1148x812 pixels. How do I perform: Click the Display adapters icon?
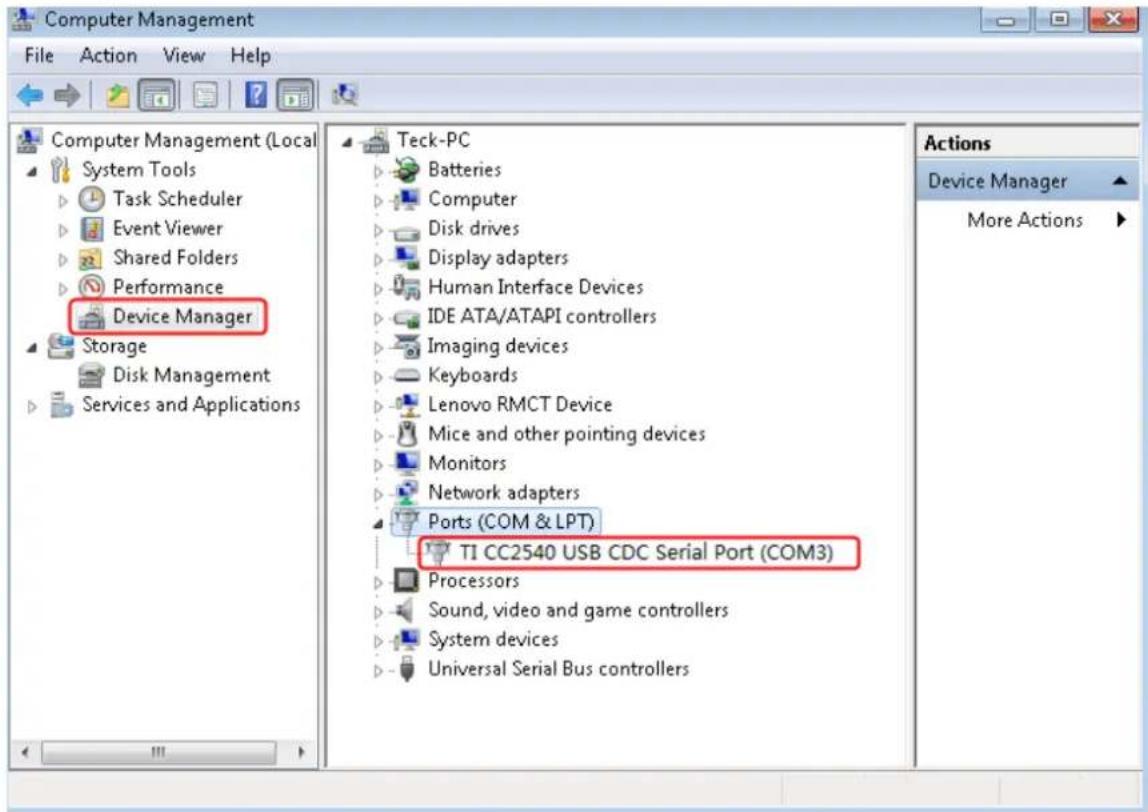click(x=406, y=257)
